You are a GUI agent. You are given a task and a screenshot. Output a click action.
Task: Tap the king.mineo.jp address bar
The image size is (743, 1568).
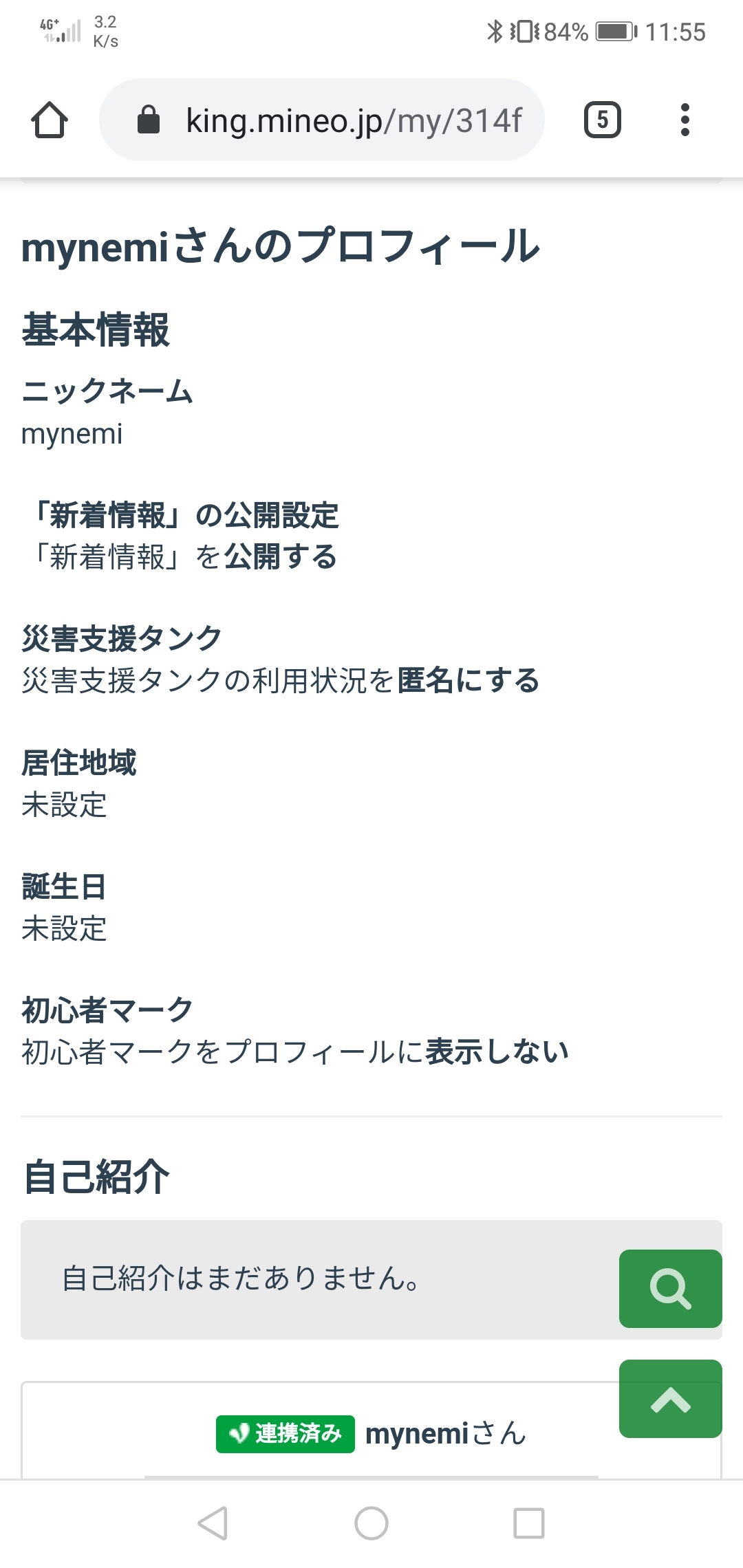354,120
